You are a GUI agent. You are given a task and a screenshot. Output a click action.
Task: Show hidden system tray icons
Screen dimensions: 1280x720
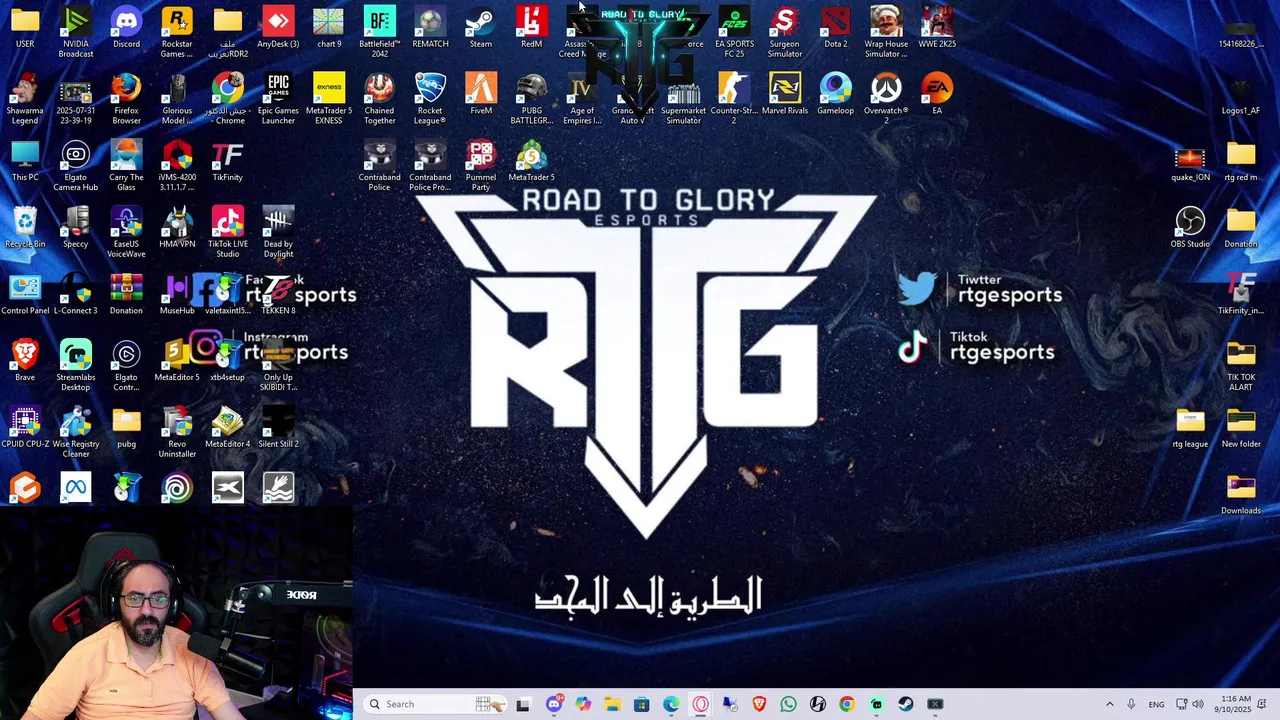click(x=1109, y=704)
